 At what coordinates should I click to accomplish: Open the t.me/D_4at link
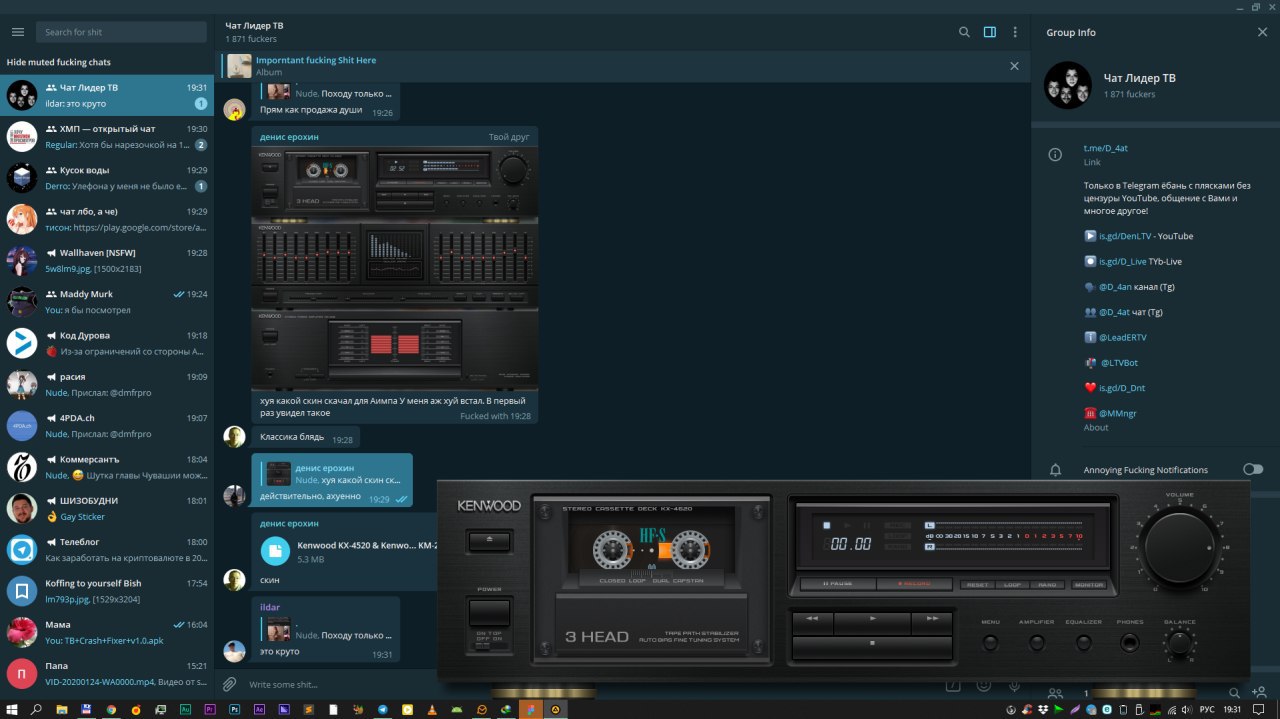[1106, 148]
